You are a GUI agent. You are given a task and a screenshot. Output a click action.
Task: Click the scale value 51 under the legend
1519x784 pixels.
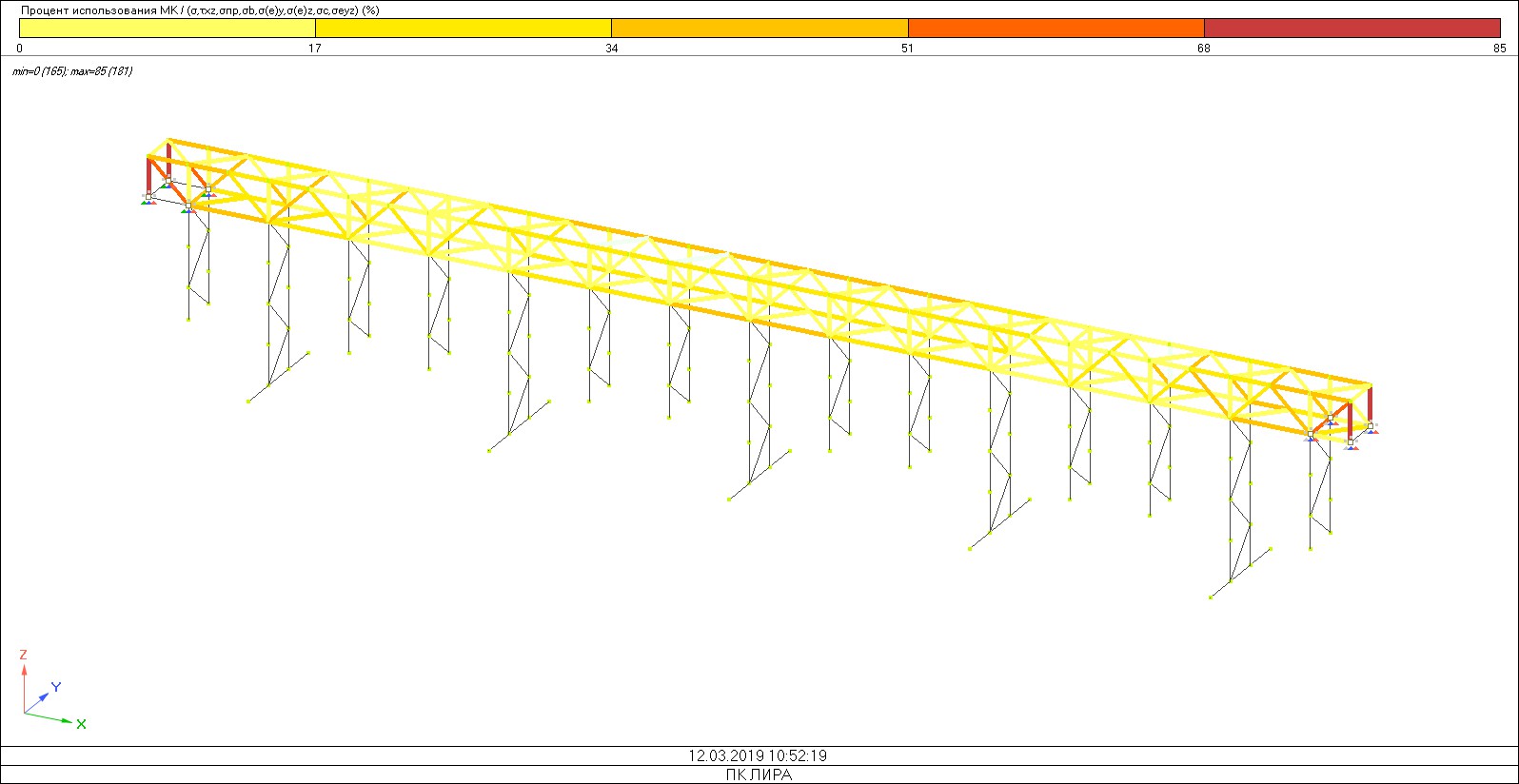[908, 49]
